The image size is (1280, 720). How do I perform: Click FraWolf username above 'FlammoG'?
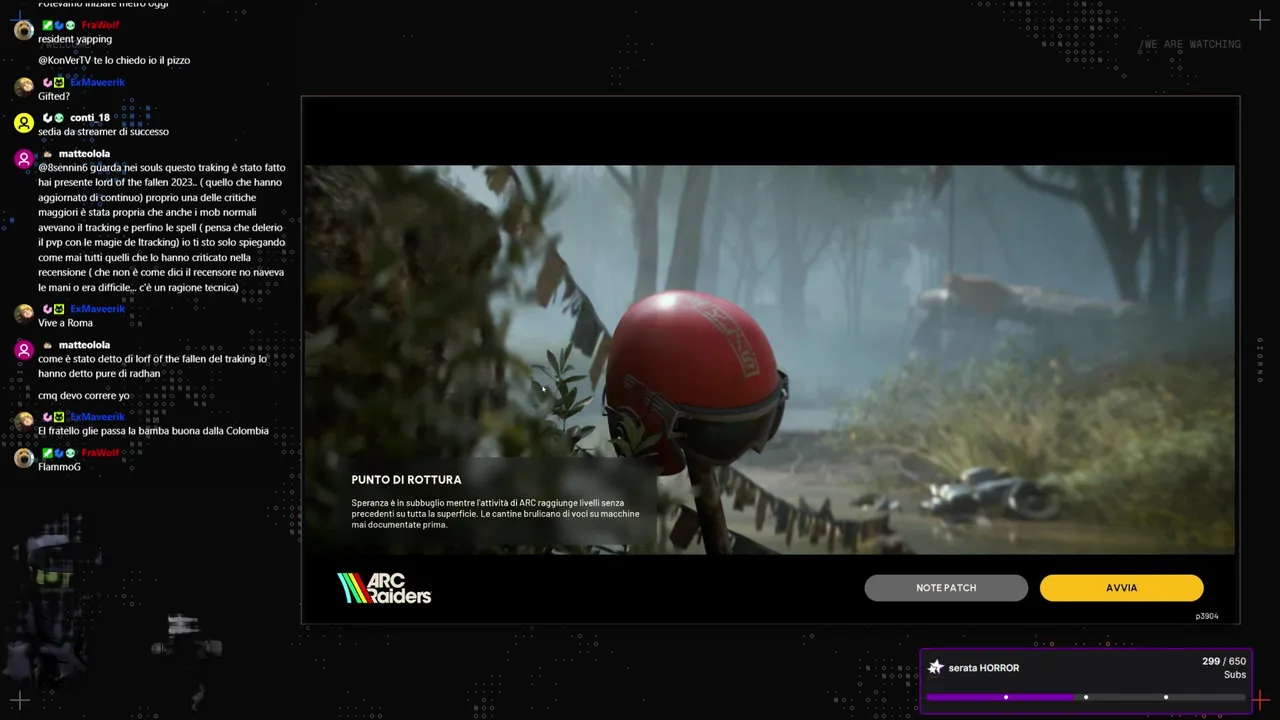[x=100, y=453]
